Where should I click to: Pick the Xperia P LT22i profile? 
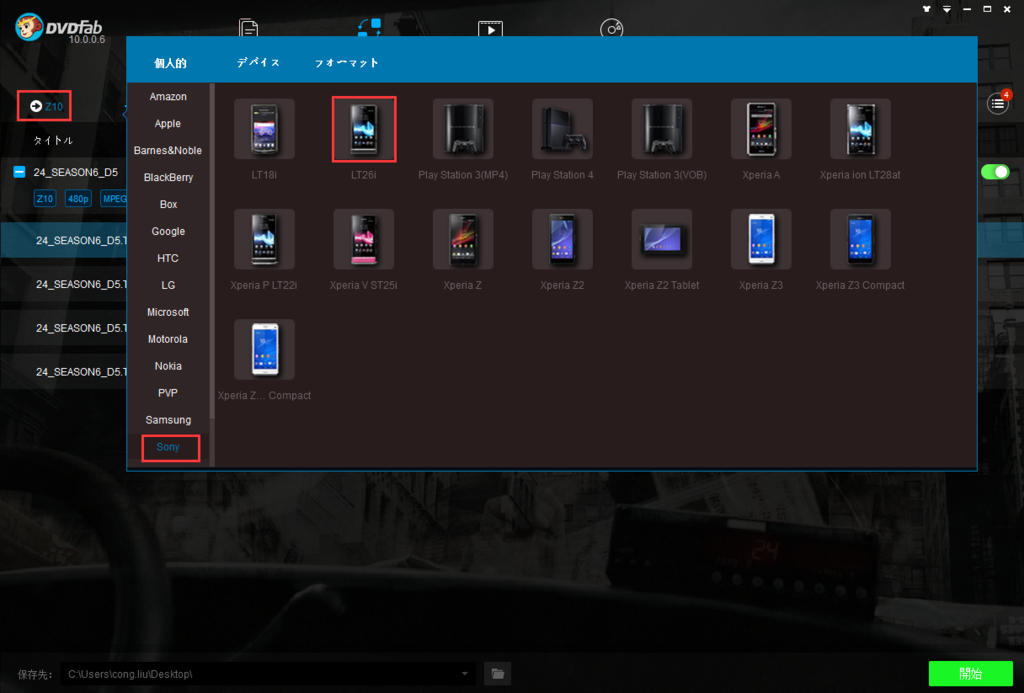click(x=264, y=240)
